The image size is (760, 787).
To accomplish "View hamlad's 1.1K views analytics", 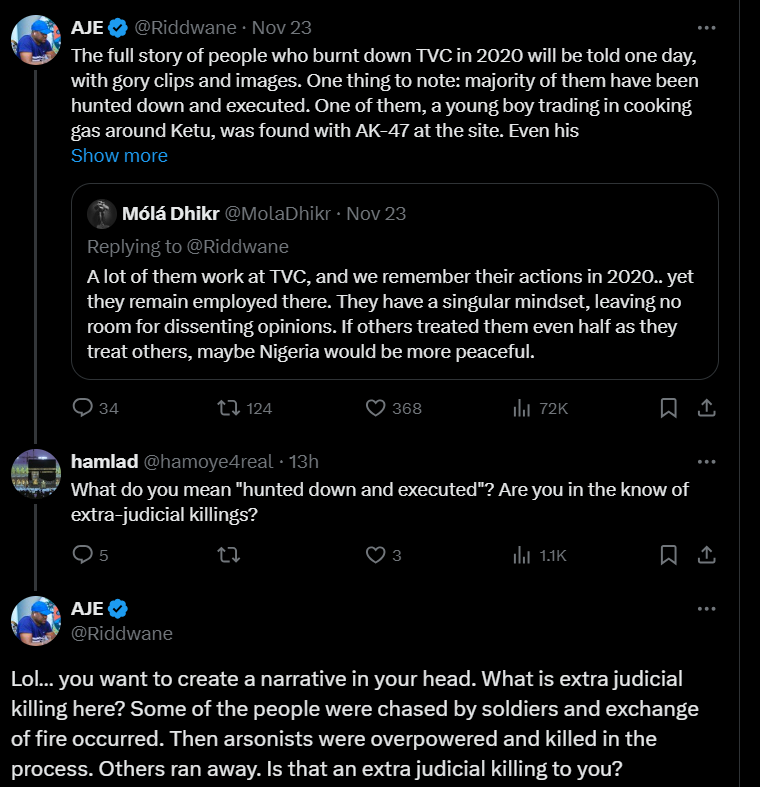I will (x=521, y=555).
